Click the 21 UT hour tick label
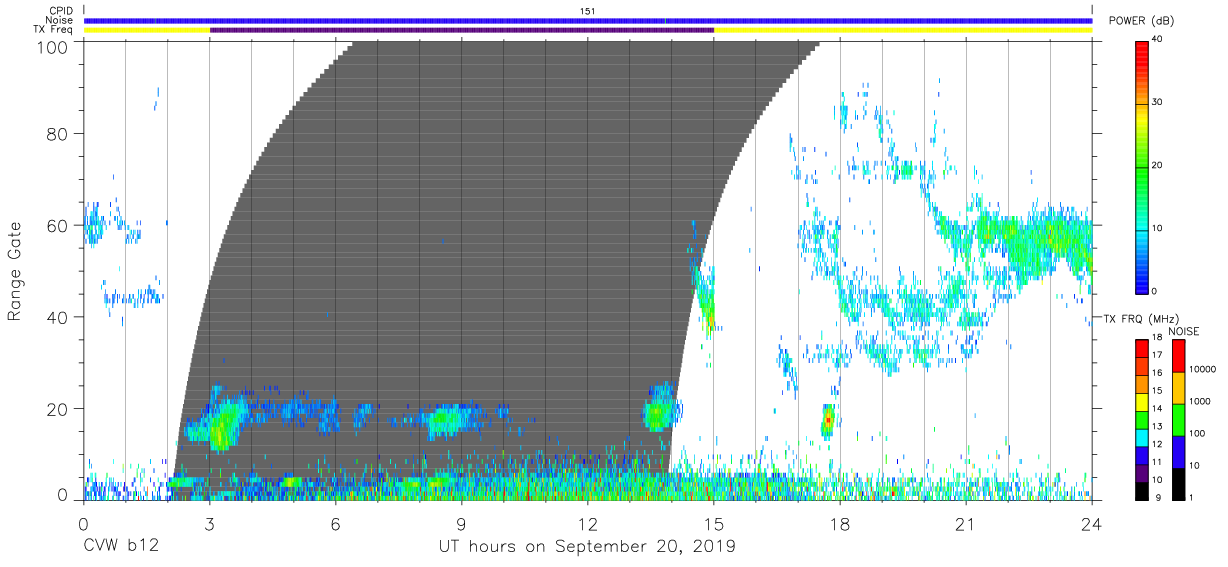The width and height of the screenshot is (1228, 567). pos(966,523)
